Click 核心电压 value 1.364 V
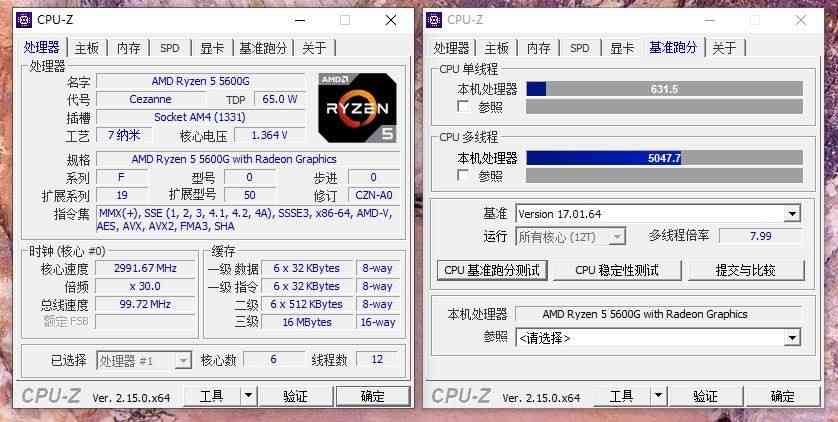The image size is (838, 422). pyautogui.click(x=269, y=136)
